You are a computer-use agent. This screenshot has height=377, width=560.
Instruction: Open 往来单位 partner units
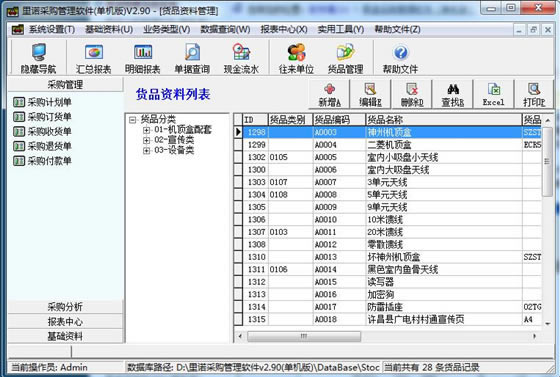pyautogui.click(x=296, y=58)
